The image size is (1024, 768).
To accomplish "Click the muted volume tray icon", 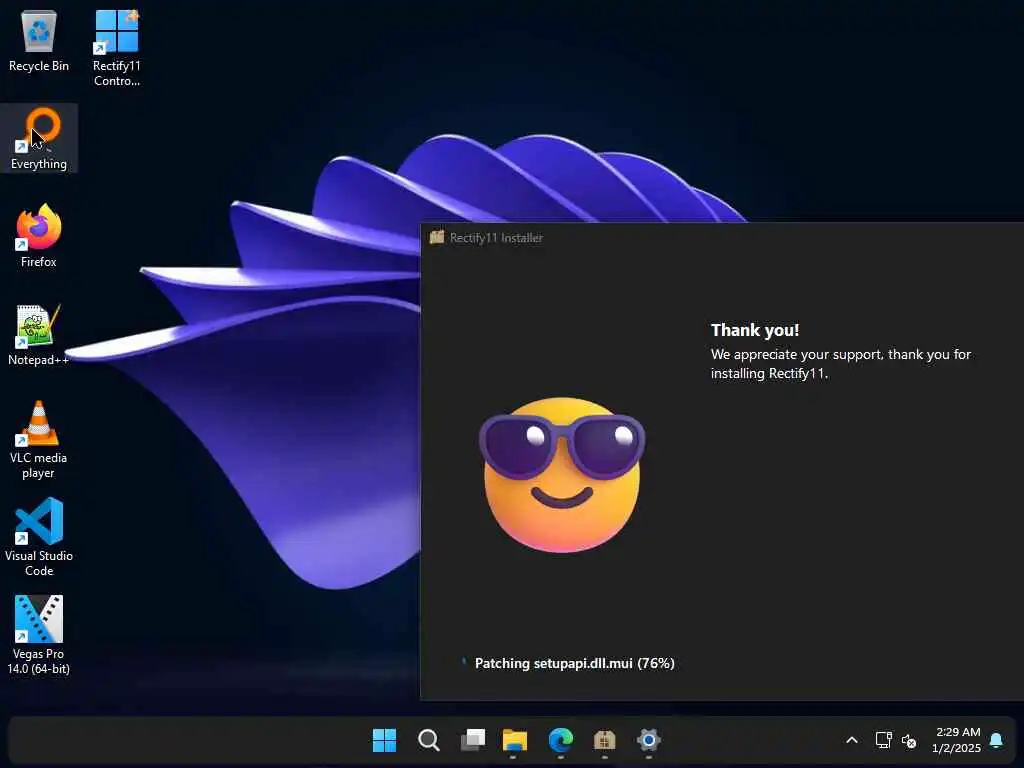I will coord(908,741).
